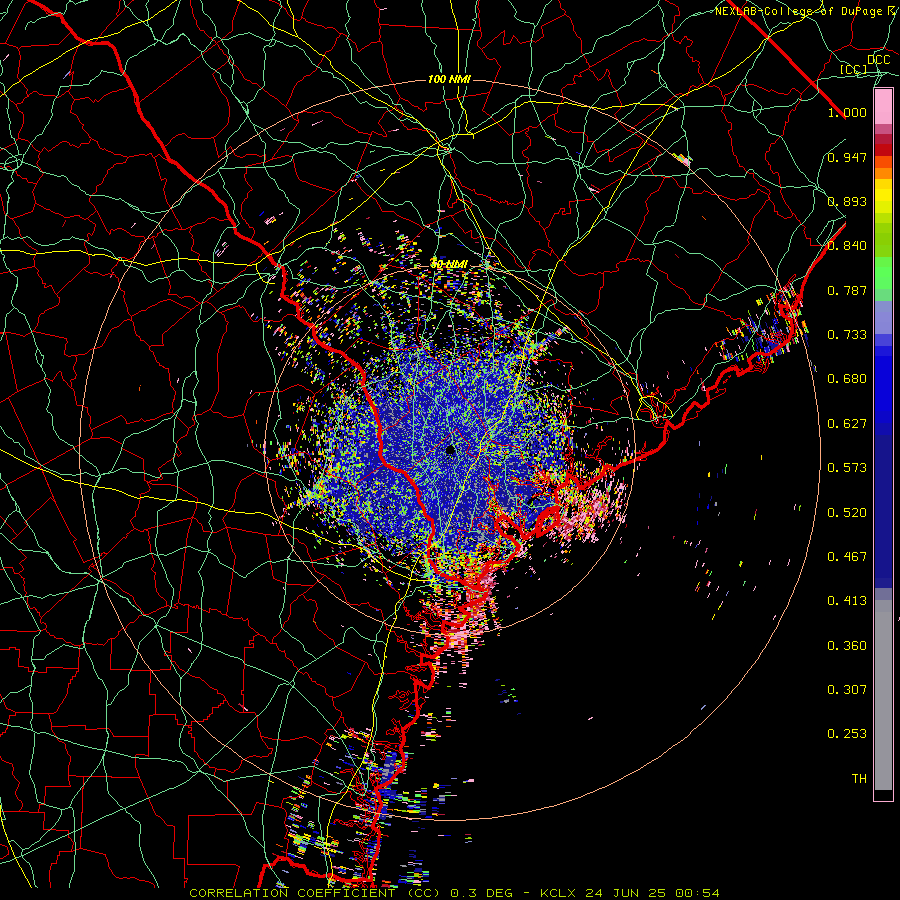Click the 100 NMI range ring label
This screenshot has width=900, height=900.
(x=449, y=79)
